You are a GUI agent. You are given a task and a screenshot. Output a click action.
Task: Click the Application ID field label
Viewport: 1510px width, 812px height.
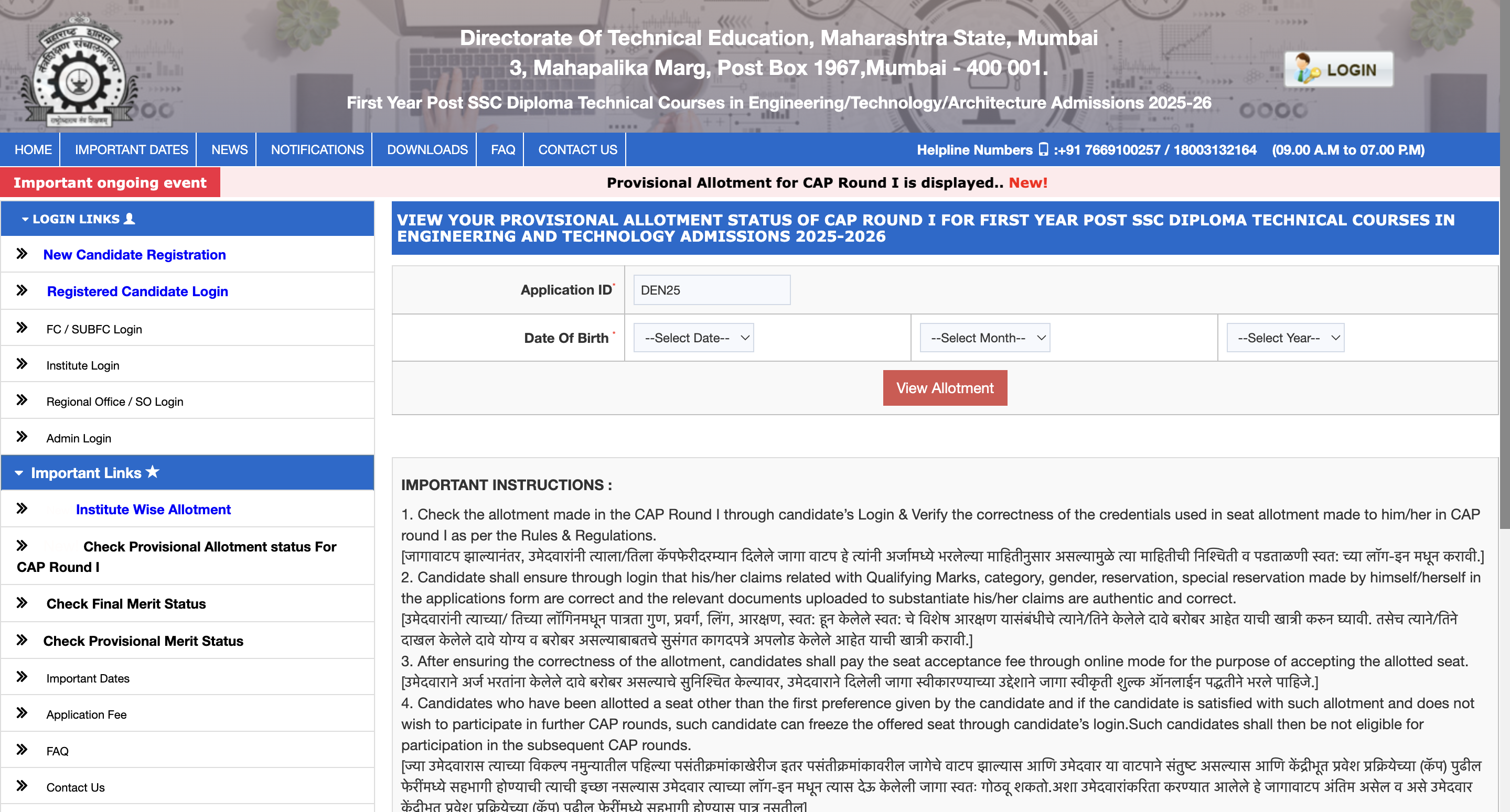point(566,290)
